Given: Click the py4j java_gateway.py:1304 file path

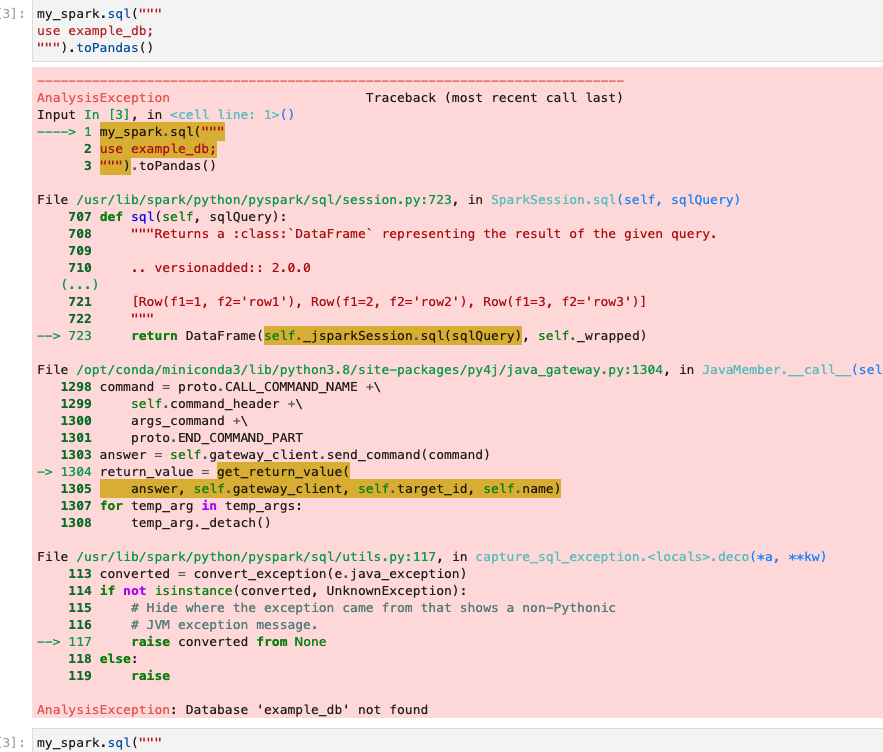Looking at the screenshot, I should coord(369,370).
